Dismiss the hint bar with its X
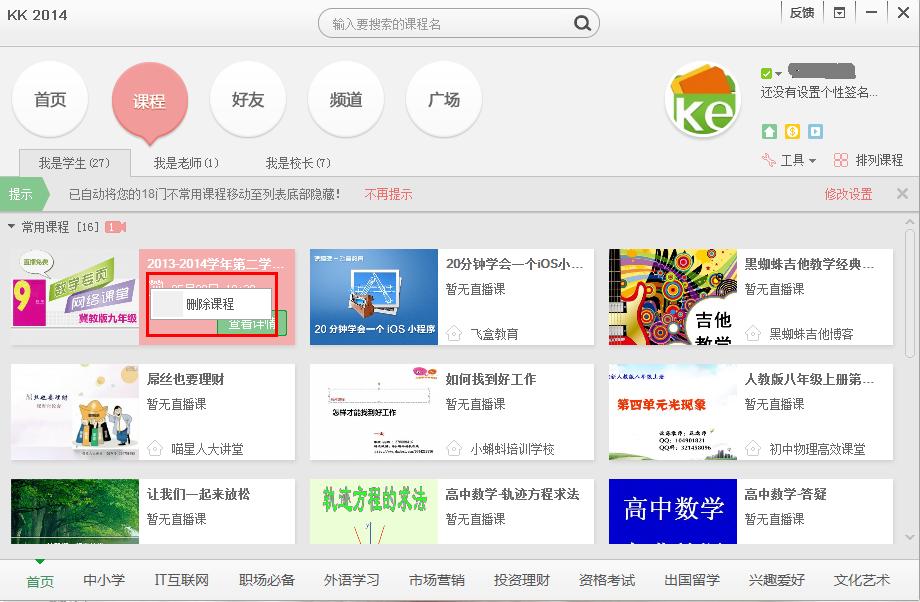This screenshot has height=602, width=920. [902, 194]
